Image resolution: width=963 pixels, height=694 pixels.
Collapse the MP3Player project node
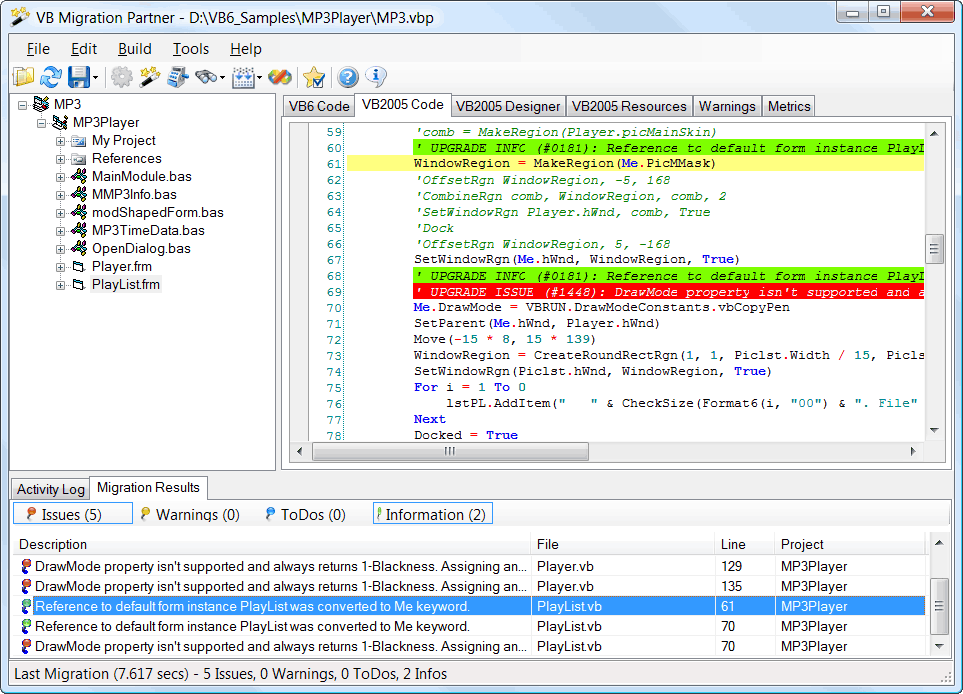pyautogui.click(x=41, y=123)
